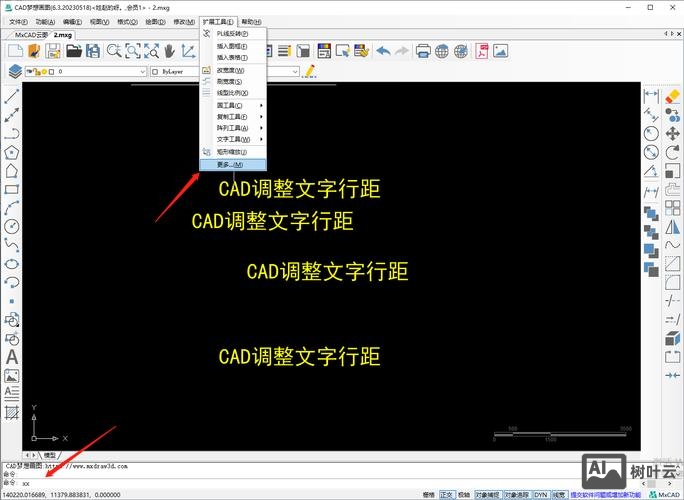Toggle the 对象捕捉 object snap
Viewport: 684px width, 500px height.
(487, 495)
